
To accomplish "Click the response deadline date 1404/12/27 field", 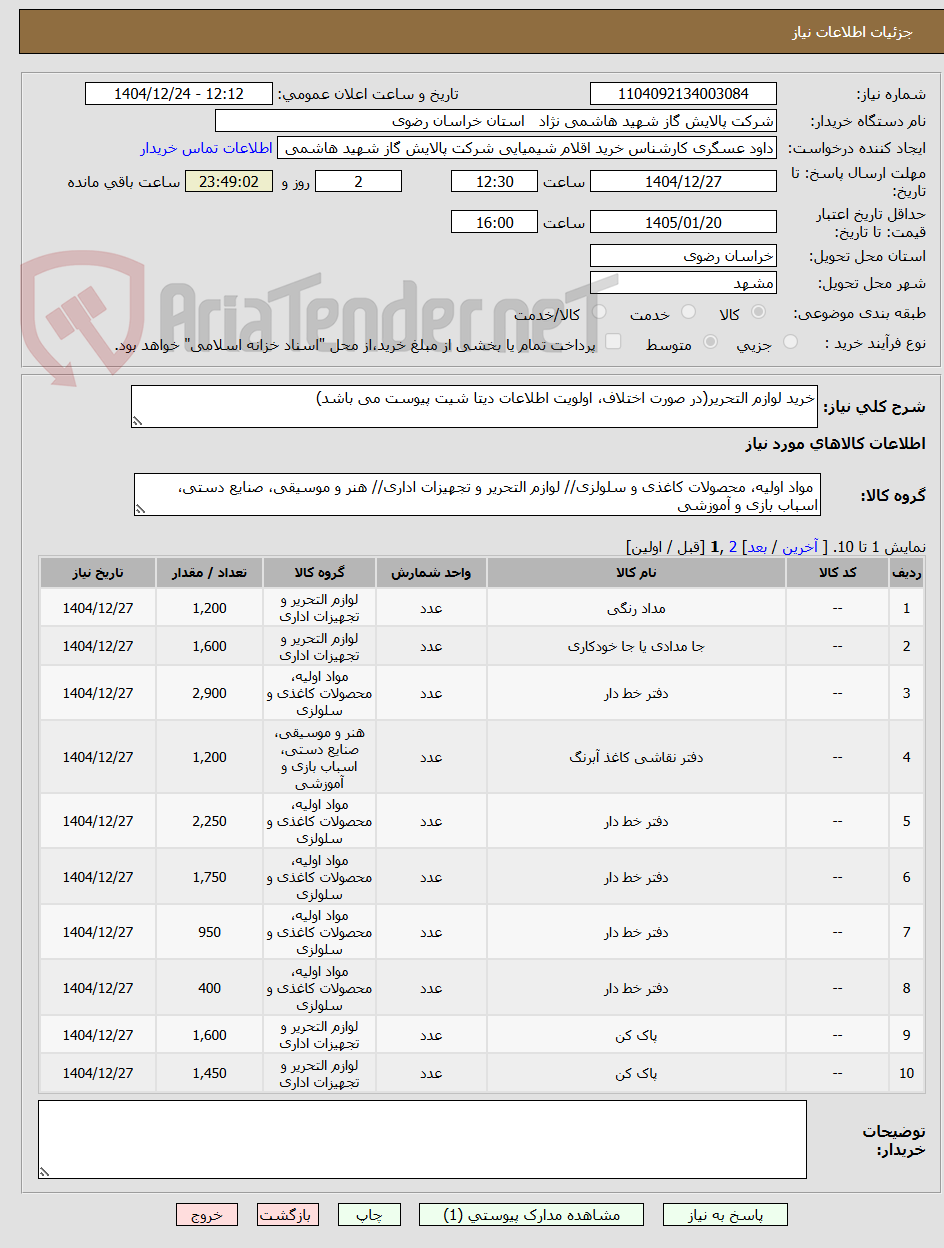I will tap(683, 181).
